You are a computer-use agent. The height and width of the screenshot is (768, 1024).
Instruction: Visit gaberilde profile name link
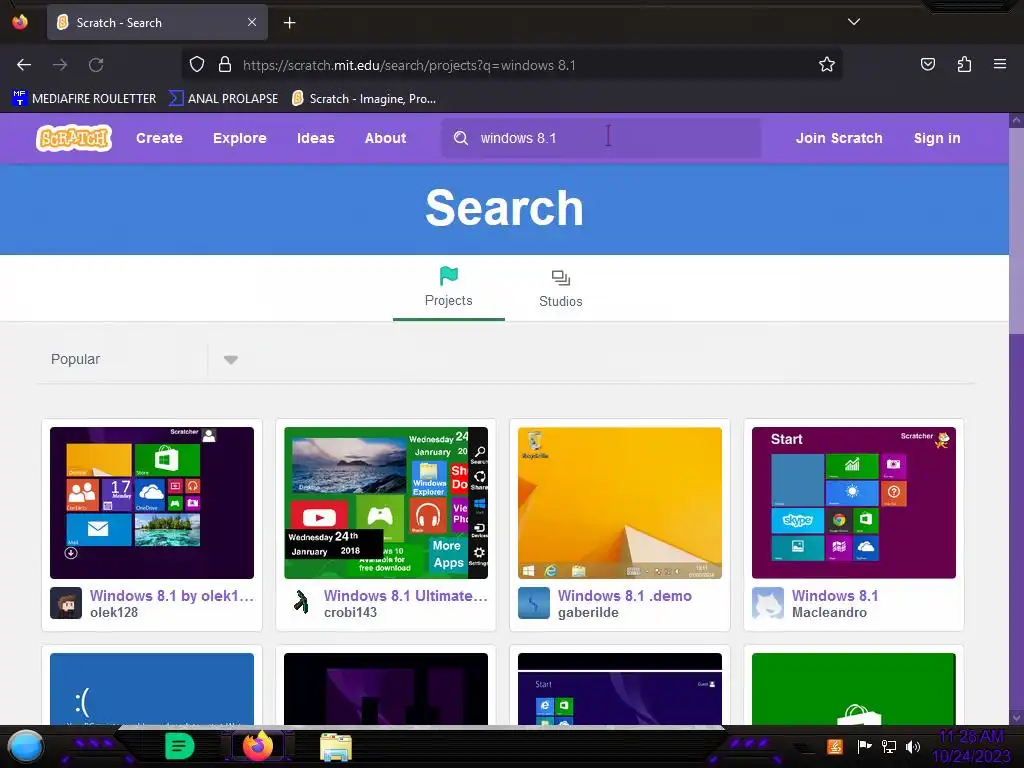click(588, 613)
